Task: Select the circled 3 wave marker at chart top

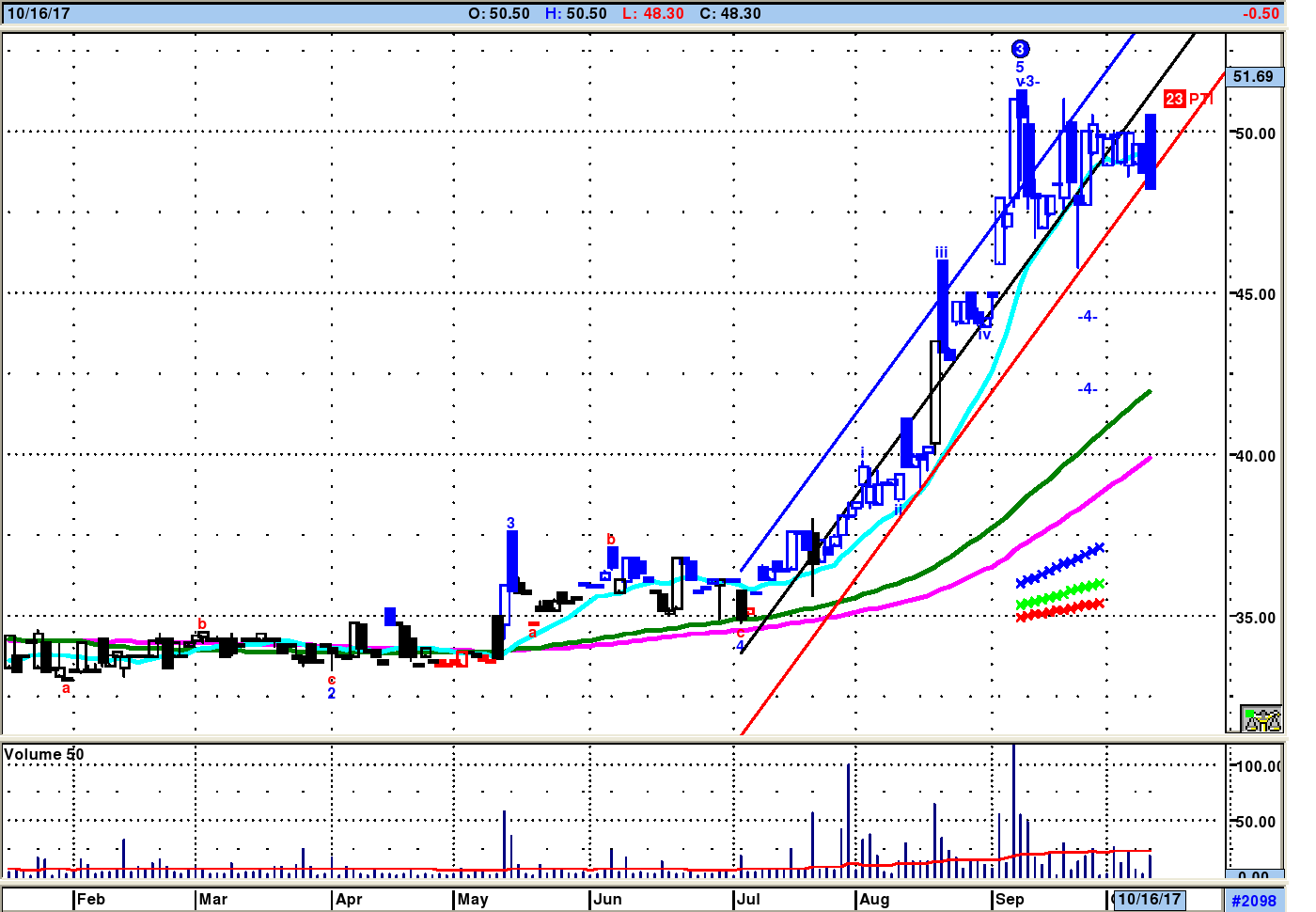Action: click(x=1020, y=49)
